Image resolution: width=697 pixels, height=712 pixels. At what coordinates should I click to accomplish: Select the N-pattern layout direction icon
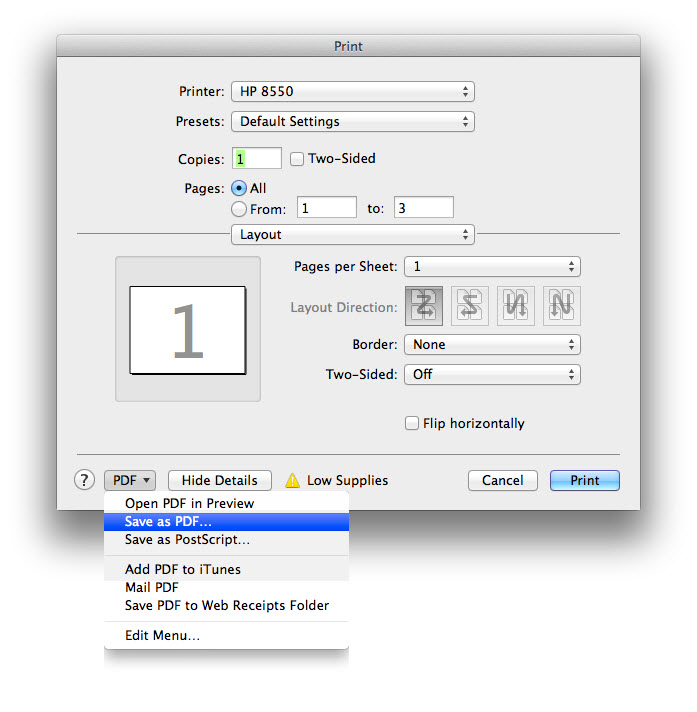click(561, 307)
